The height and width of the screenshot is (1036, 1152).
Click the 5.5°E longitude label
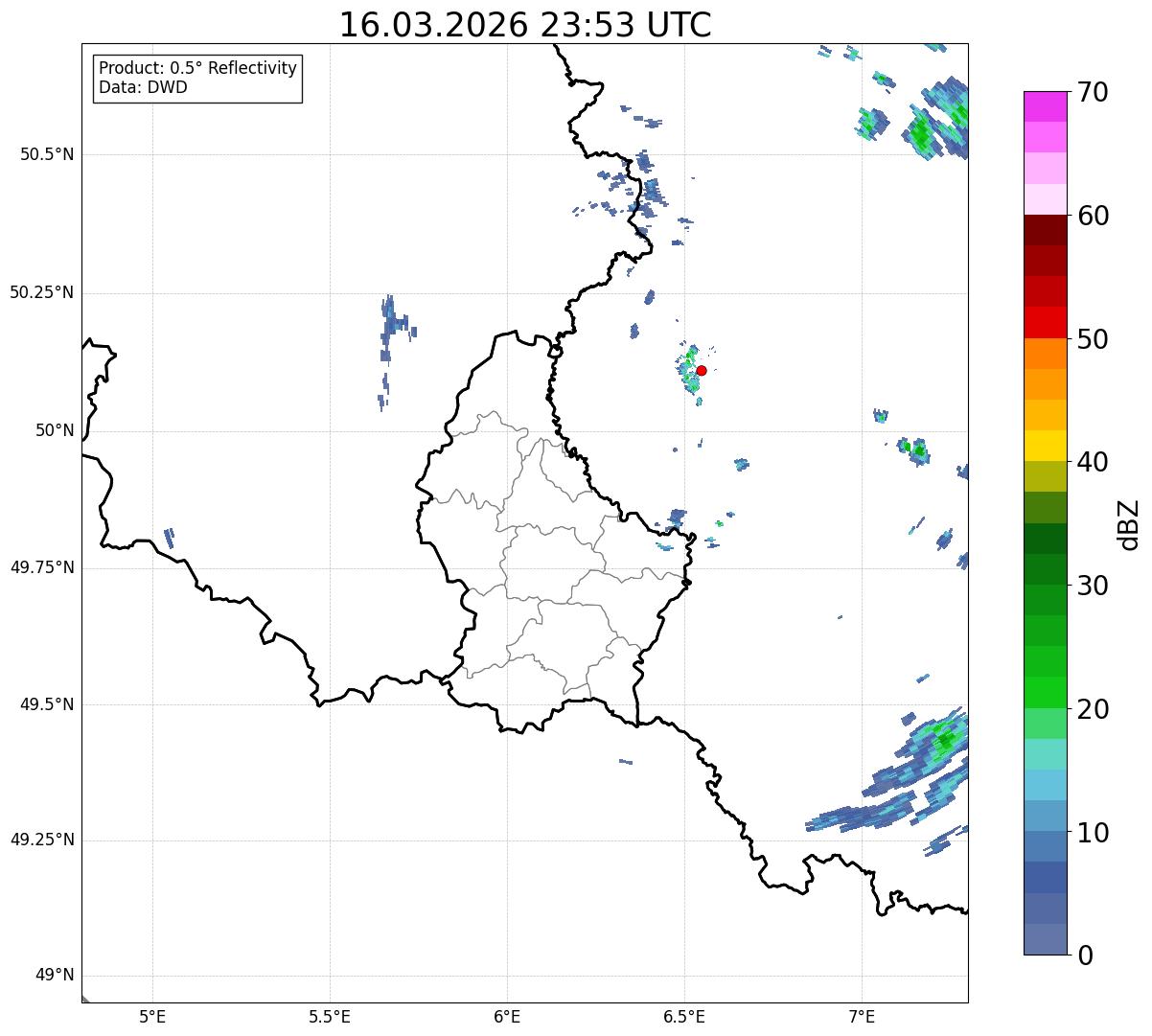[330, 1016]
